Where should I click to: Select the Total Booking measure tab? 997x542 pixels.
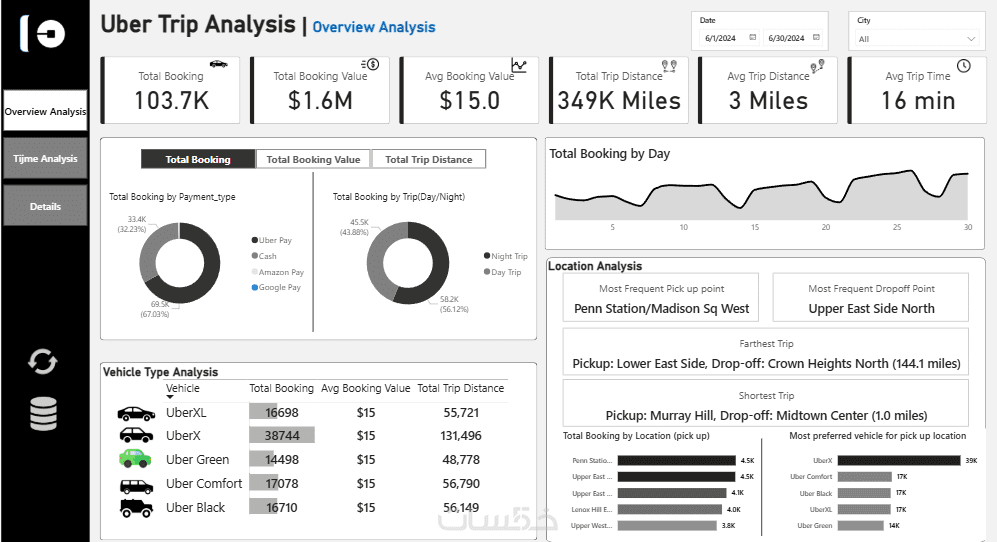pyautogui.click(x=198, y=159)
